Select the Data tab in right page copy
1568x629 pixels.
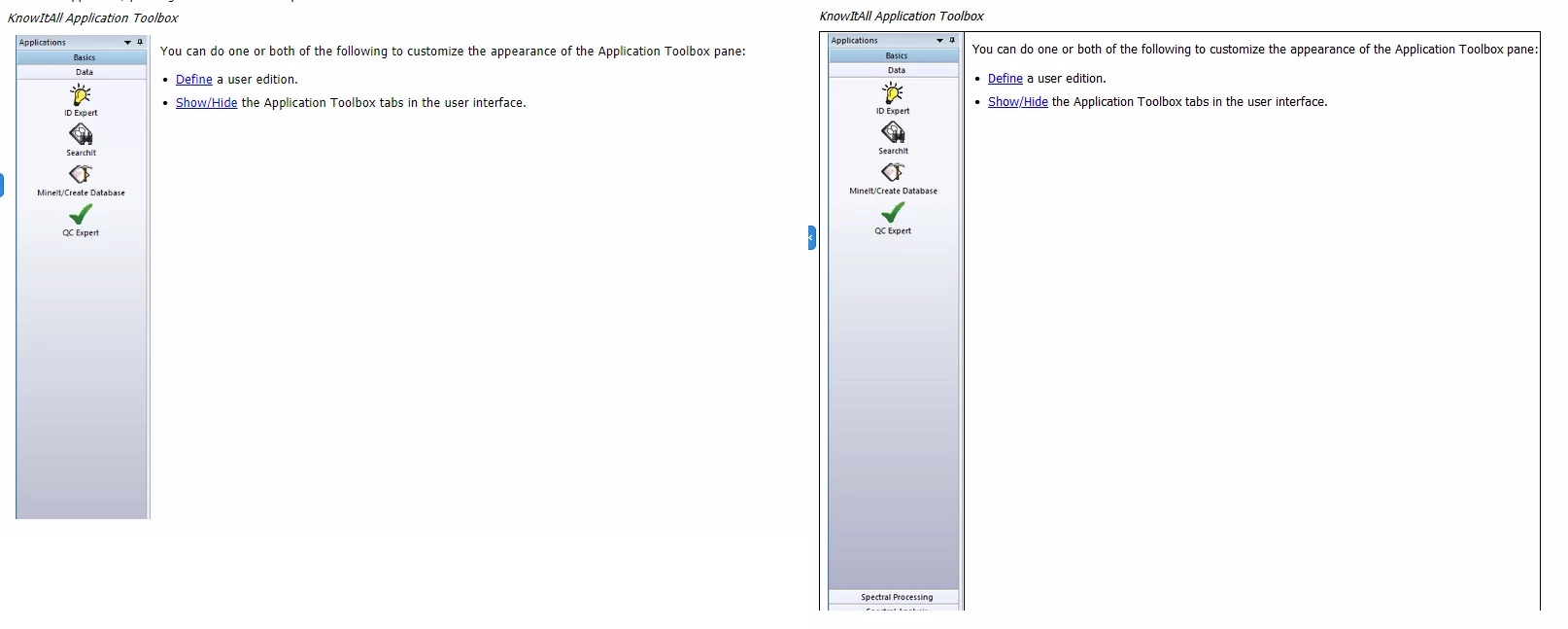pyautogui.click(x=896, y=70)
